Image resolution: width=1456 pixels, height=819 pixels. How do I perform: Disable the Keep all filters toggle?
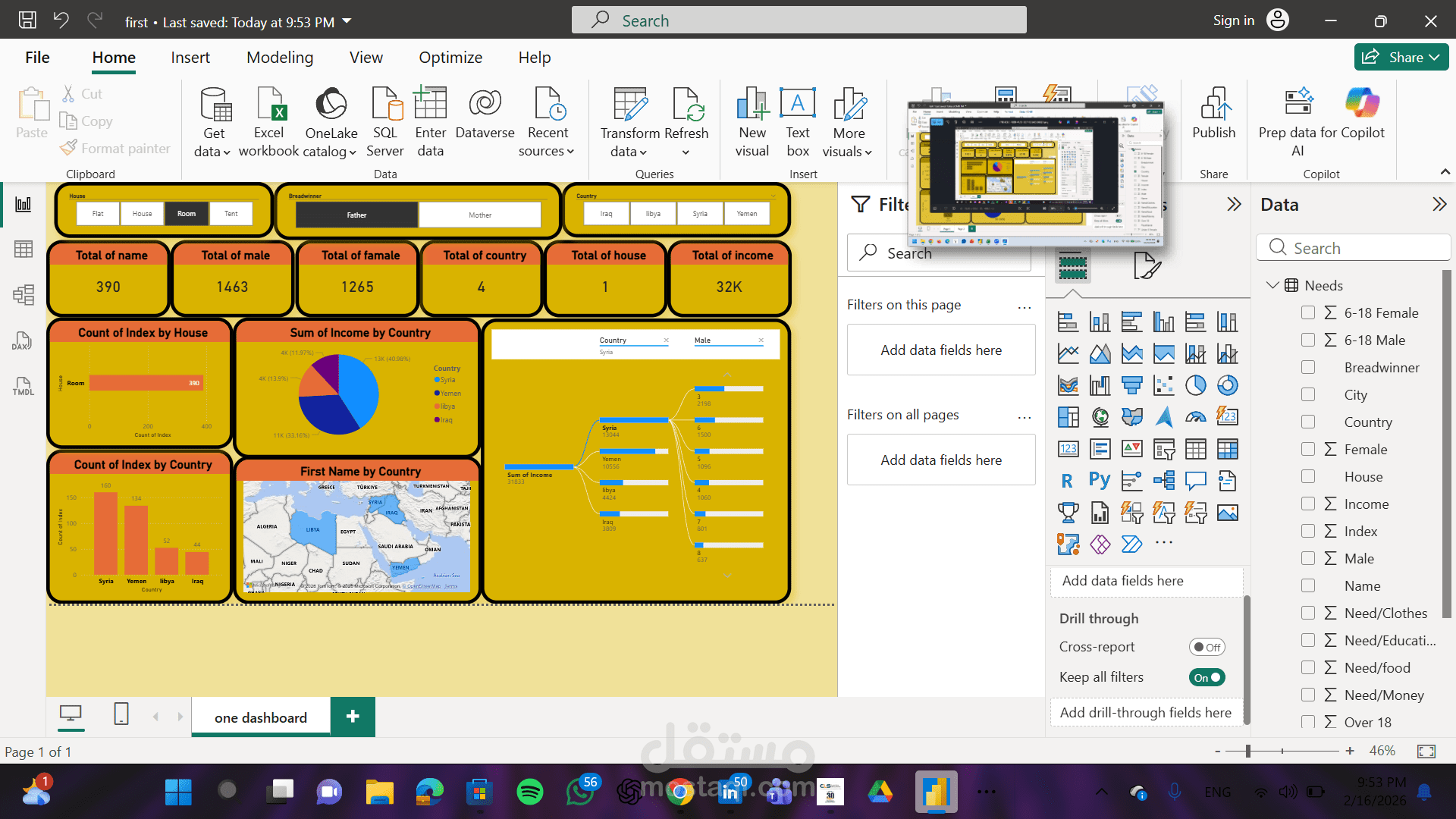(1207, 677)
